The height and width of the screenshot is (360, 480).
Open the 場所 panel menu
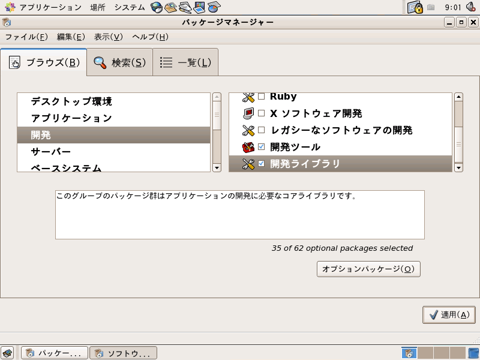click(98, 7)
